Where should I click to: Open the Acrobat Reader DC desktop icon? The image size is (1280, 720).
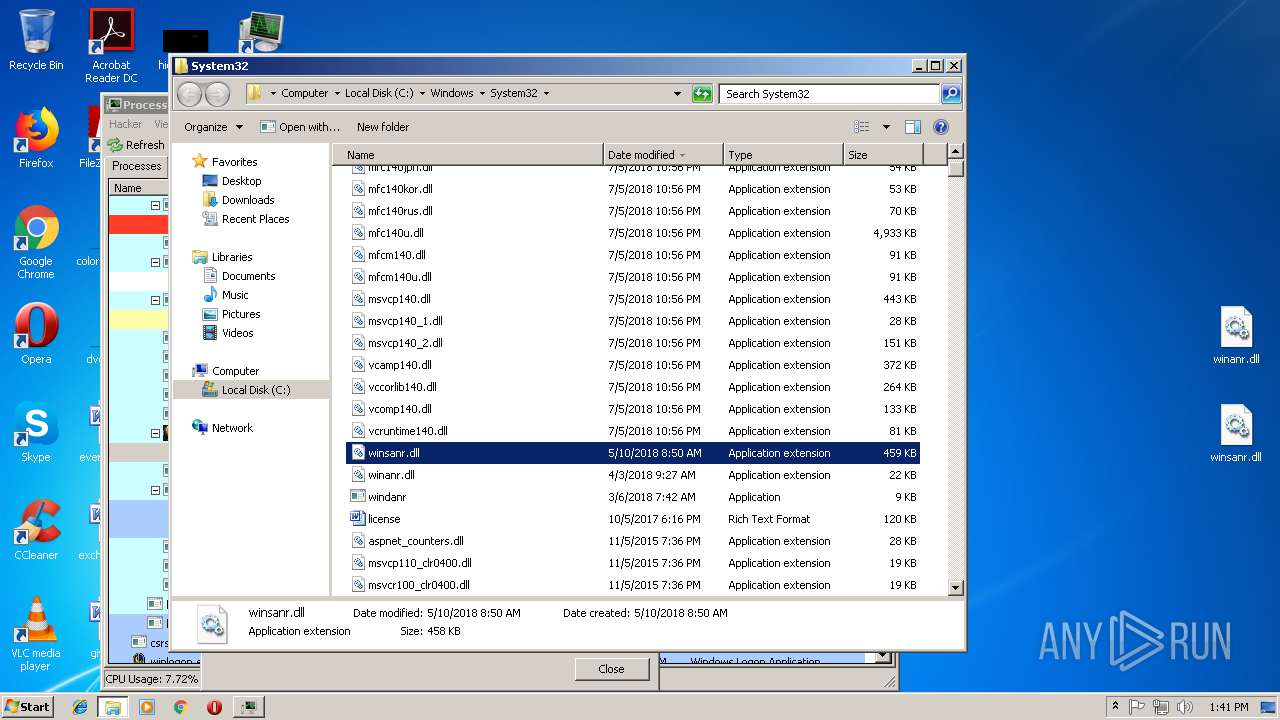coord(111,46)
